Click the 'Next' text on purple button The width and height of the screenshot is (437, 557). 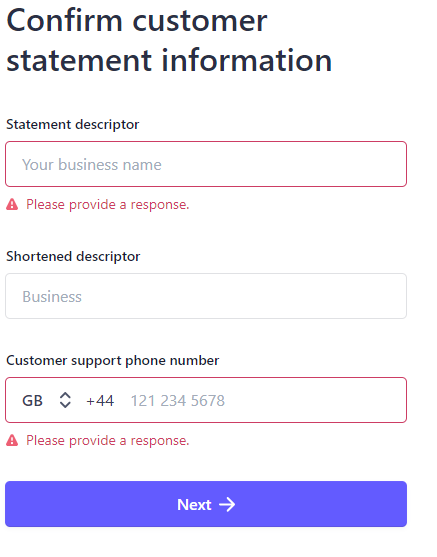(x=194, y=504)
